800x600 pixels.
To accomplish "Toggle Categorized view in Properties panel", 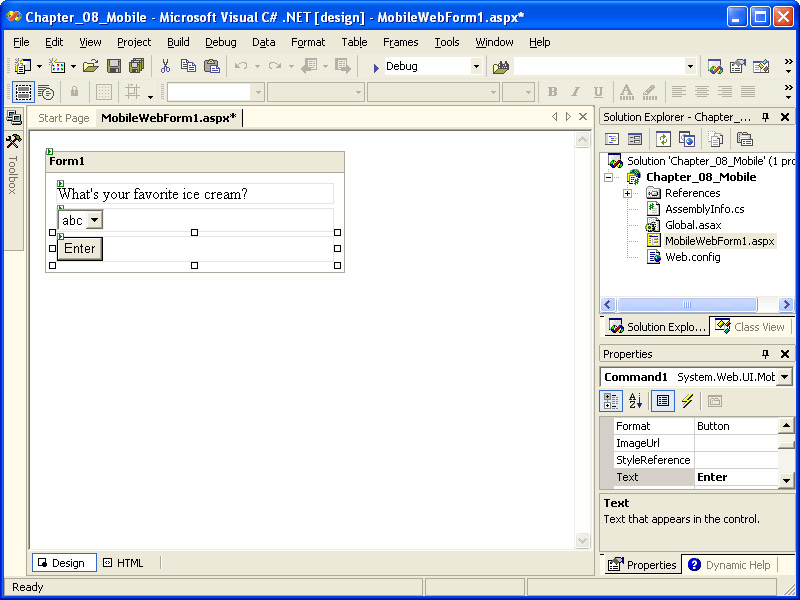I will coord(611,401).
